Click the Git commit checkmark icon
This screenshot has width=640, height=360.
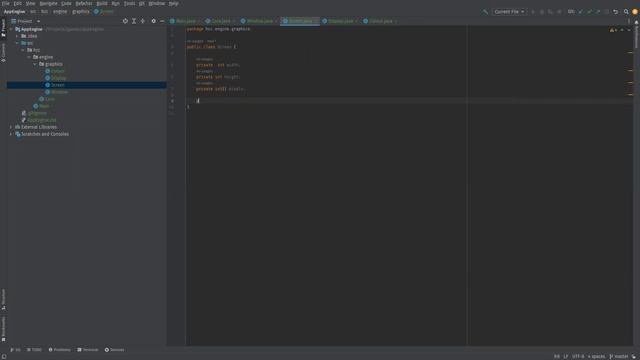pos(589,12)
